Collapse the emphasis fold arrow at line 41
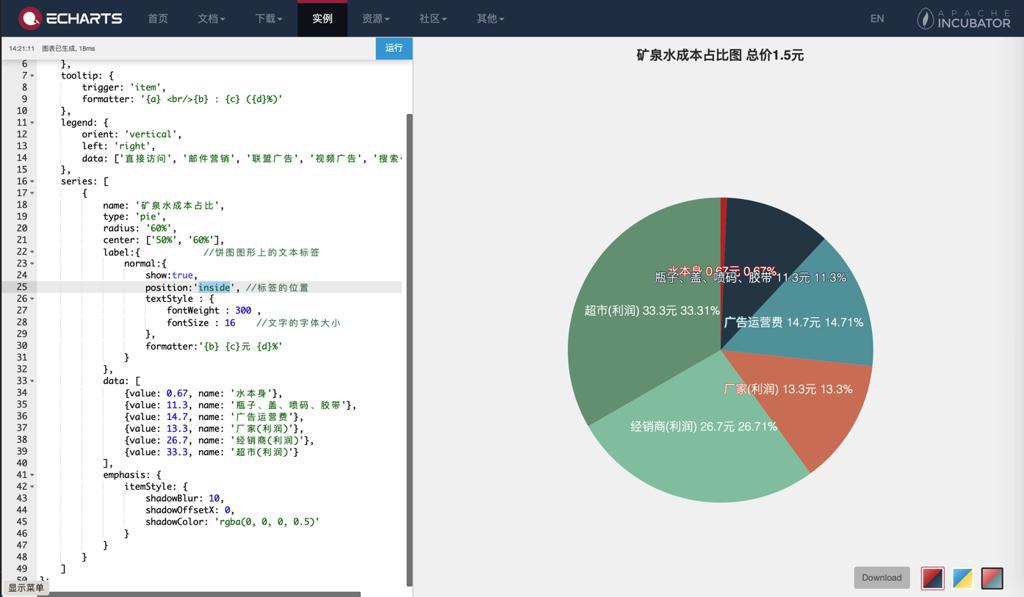This screenshot has width=1024, height=597. coord(32,476)
